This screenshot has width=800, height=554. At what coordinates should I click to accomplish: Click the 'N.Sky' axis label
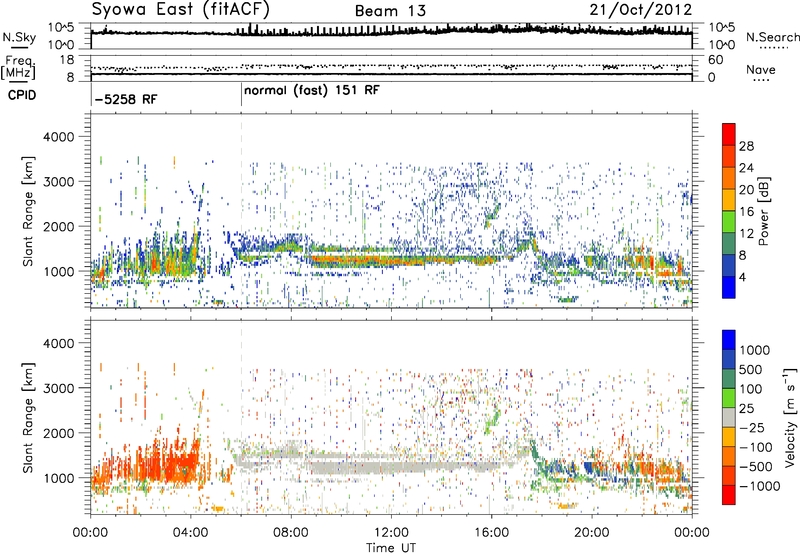(x=19, y=37)
